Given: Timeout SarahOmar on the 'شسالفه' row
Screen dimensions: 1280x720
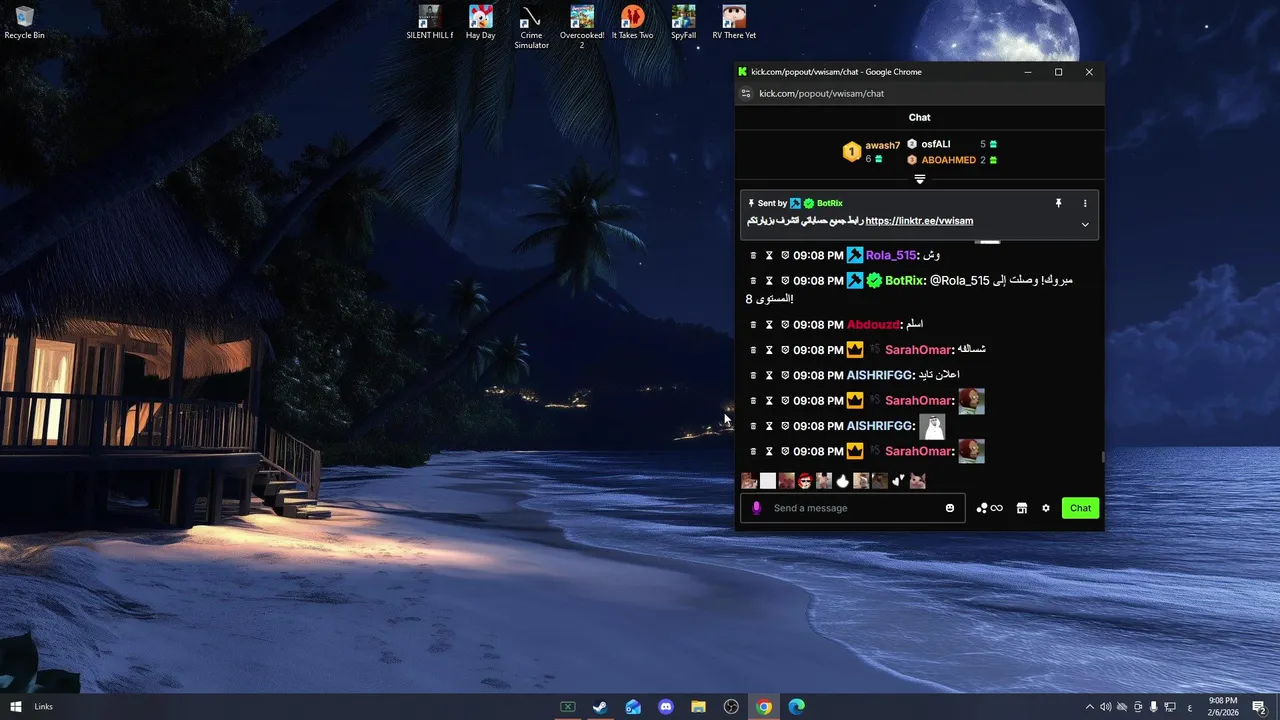Looking at the screenshot, I should (x=769, y=350).
